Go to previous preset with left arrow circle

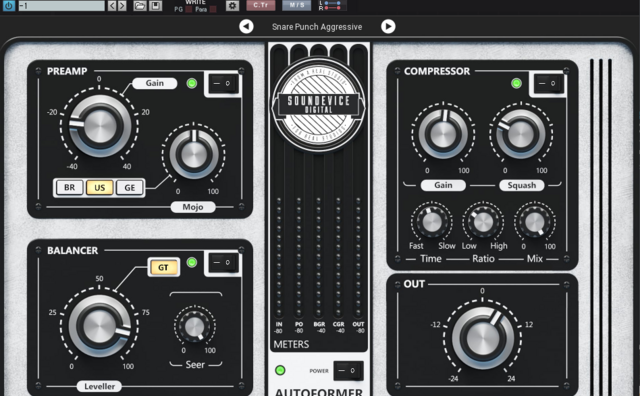point(246,27)
